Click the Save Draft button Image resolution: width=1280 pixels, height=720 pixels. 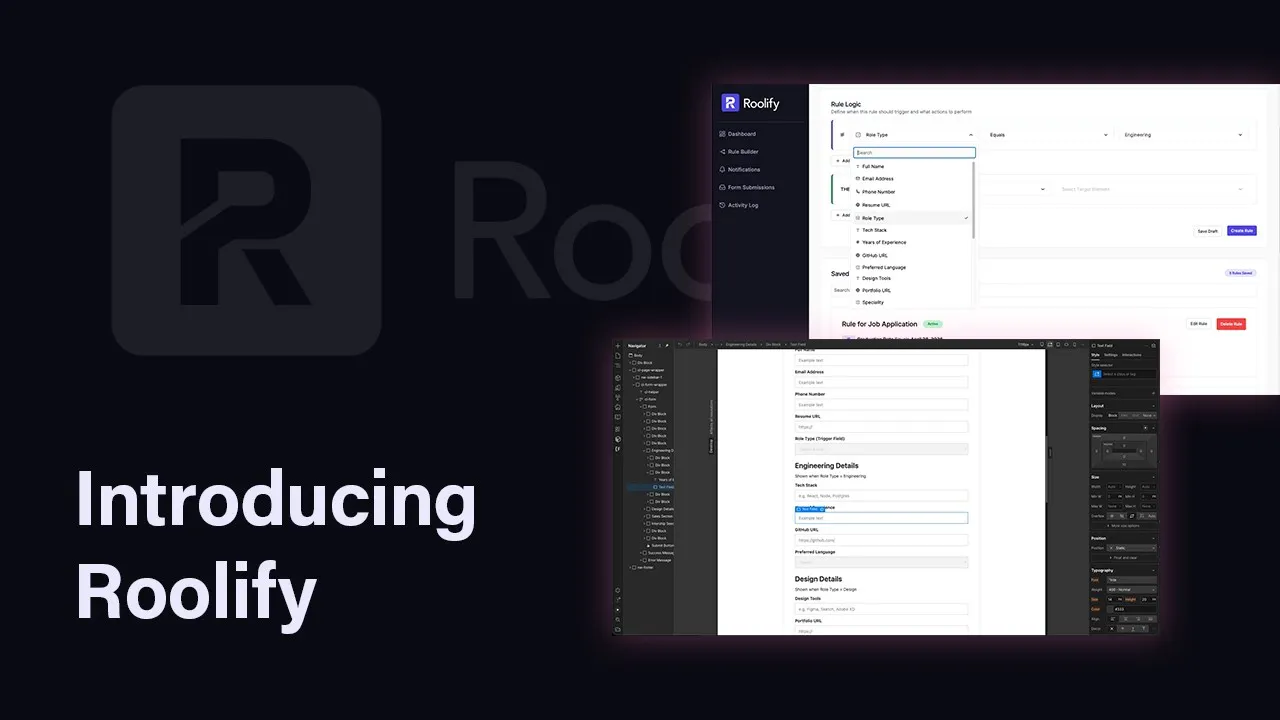point(1207,231)
